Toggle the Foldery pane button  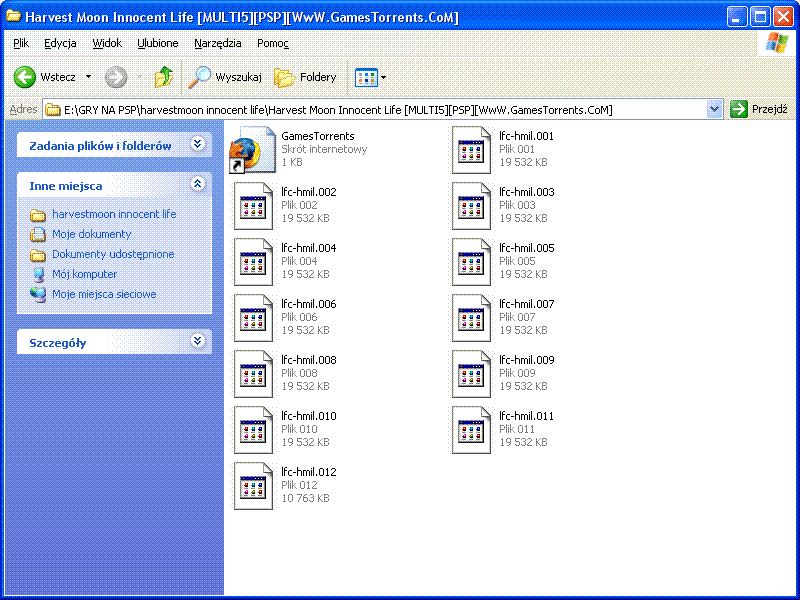306,77
